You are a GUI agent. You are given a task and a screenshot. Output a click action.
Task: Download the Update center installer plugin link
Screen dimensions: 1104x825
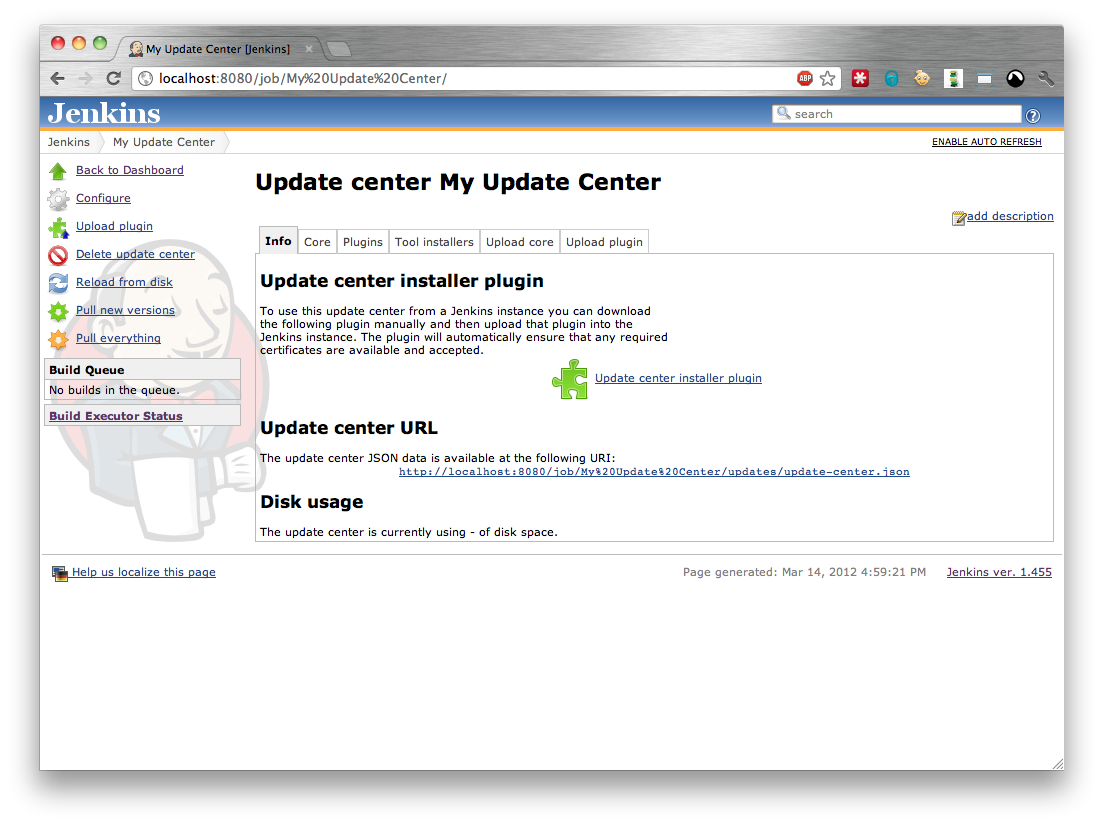pos(678,378)
